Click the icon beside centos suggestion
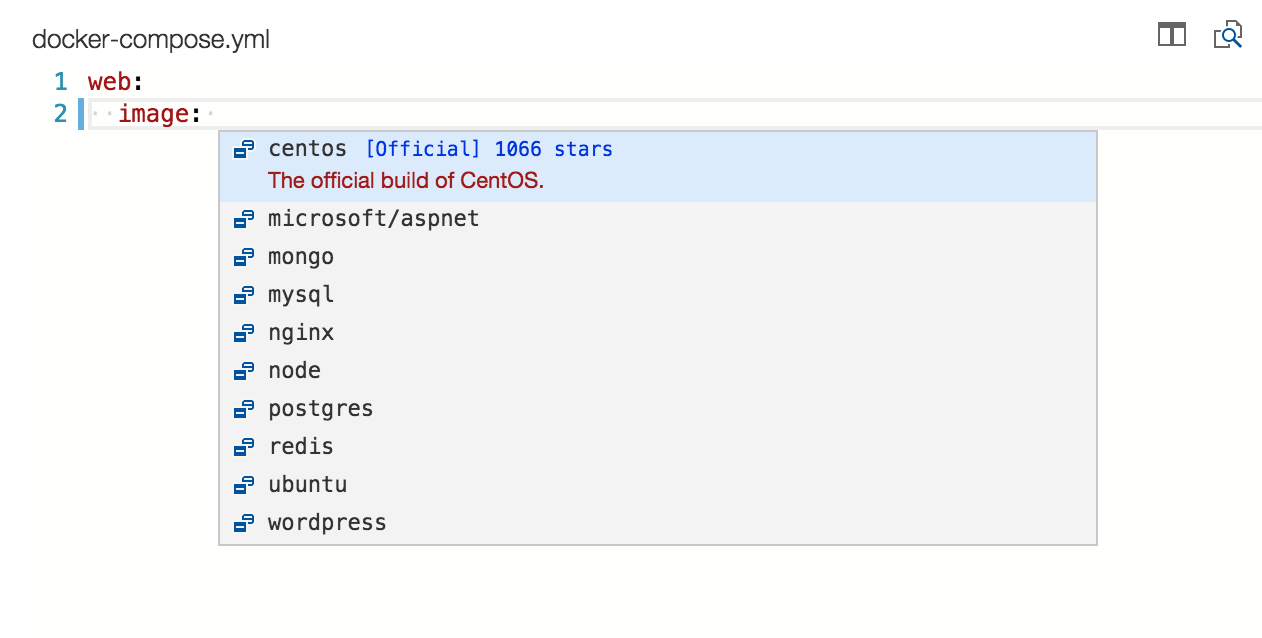 coord(243,150)
